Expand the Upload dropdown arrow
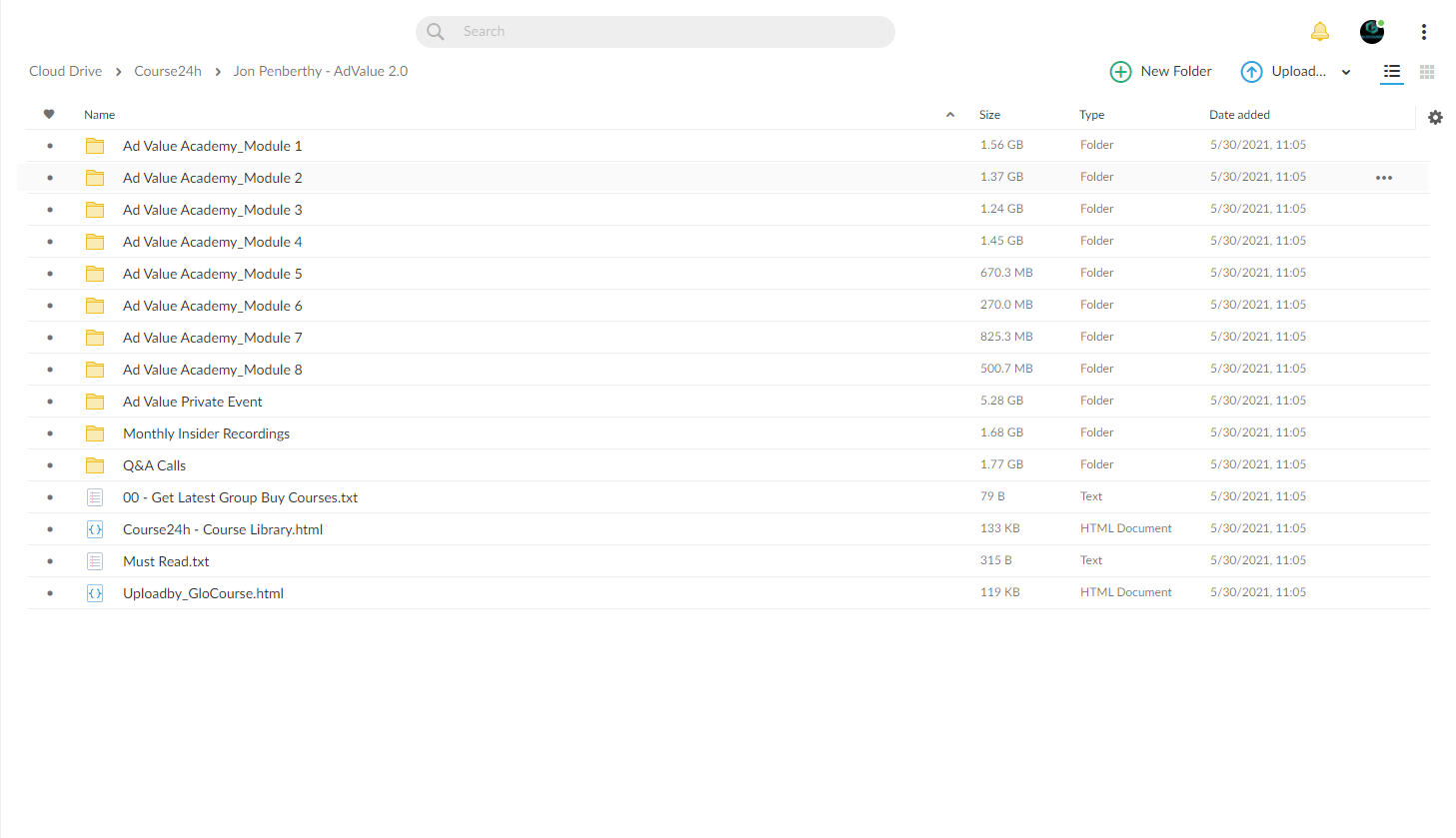 (1346, 72)
